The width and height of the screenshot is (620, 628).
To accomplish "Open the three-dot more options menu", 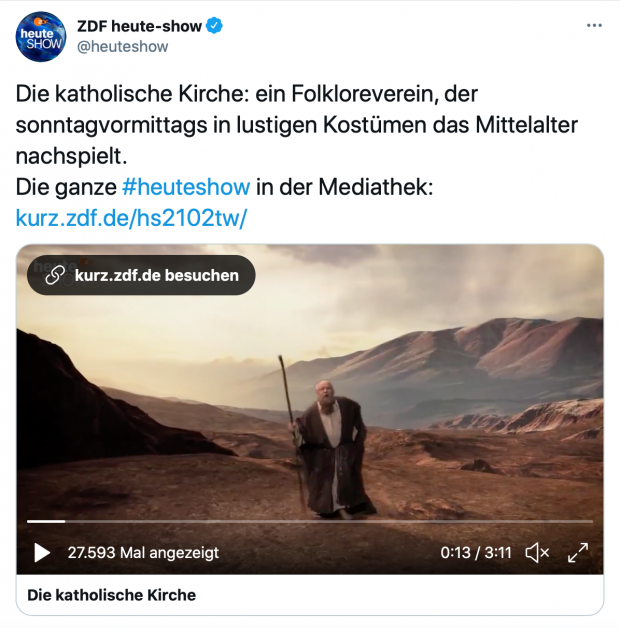I will [x=594, y=26].
